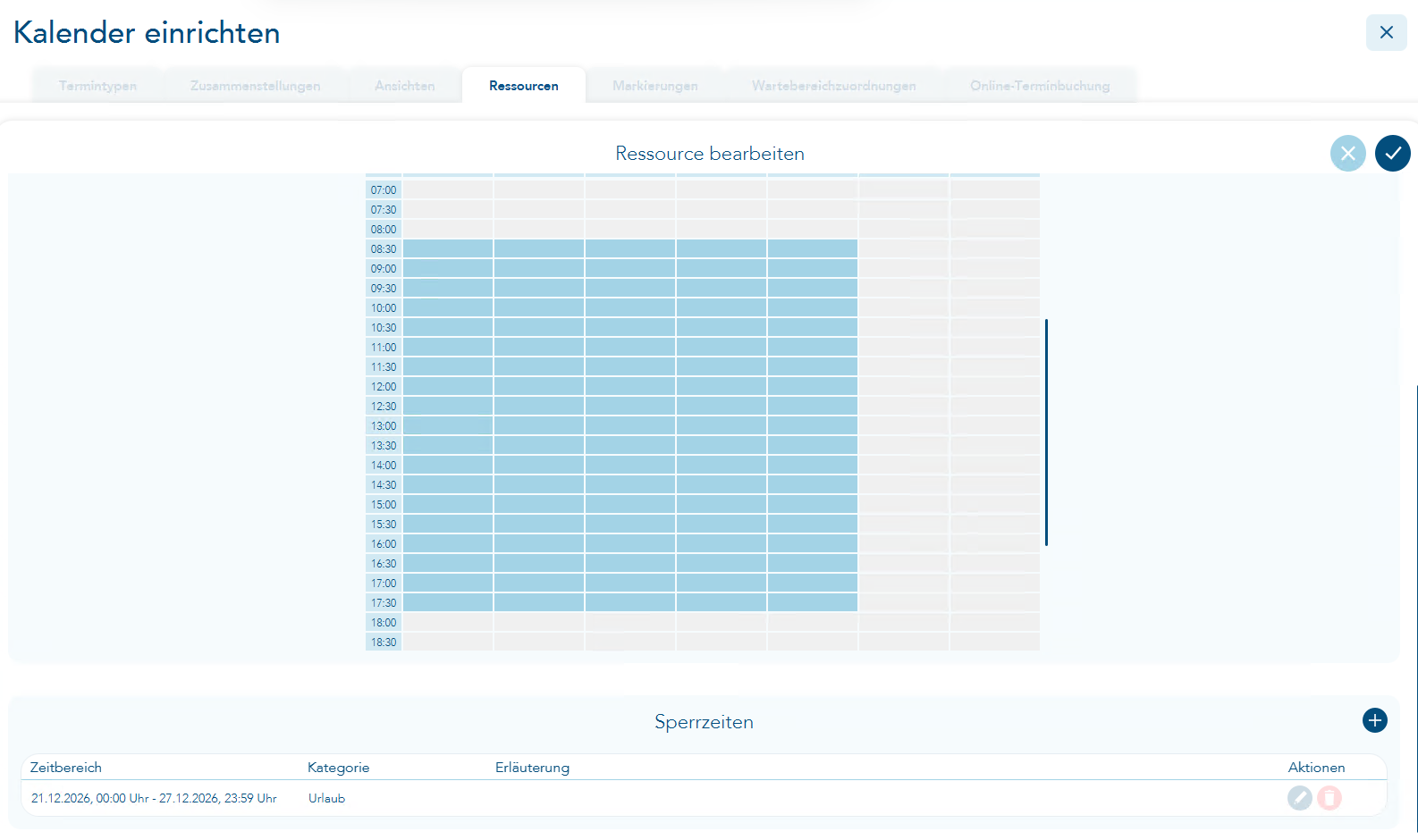Image resolution: width=1418 pixels, height=840 pixels.
Task: Switch to the Termintypen tab
Action: tap(97, 86)
